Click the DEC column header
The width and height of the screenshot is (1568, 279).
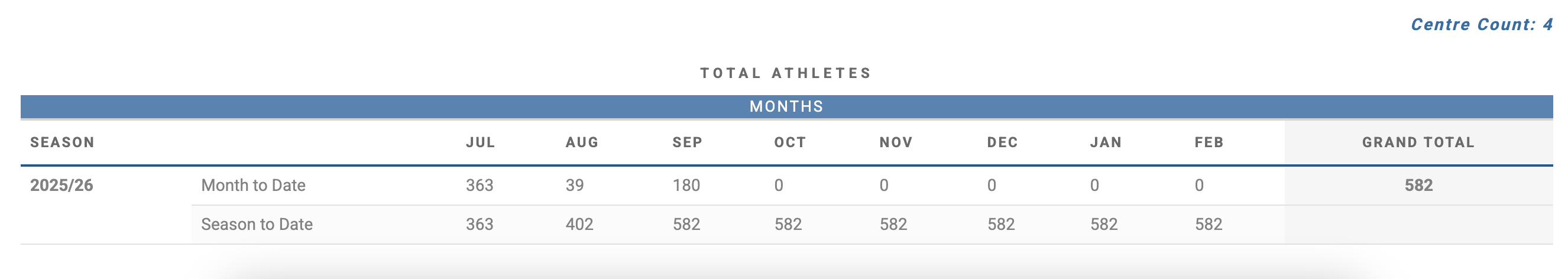click(1003, 142)
